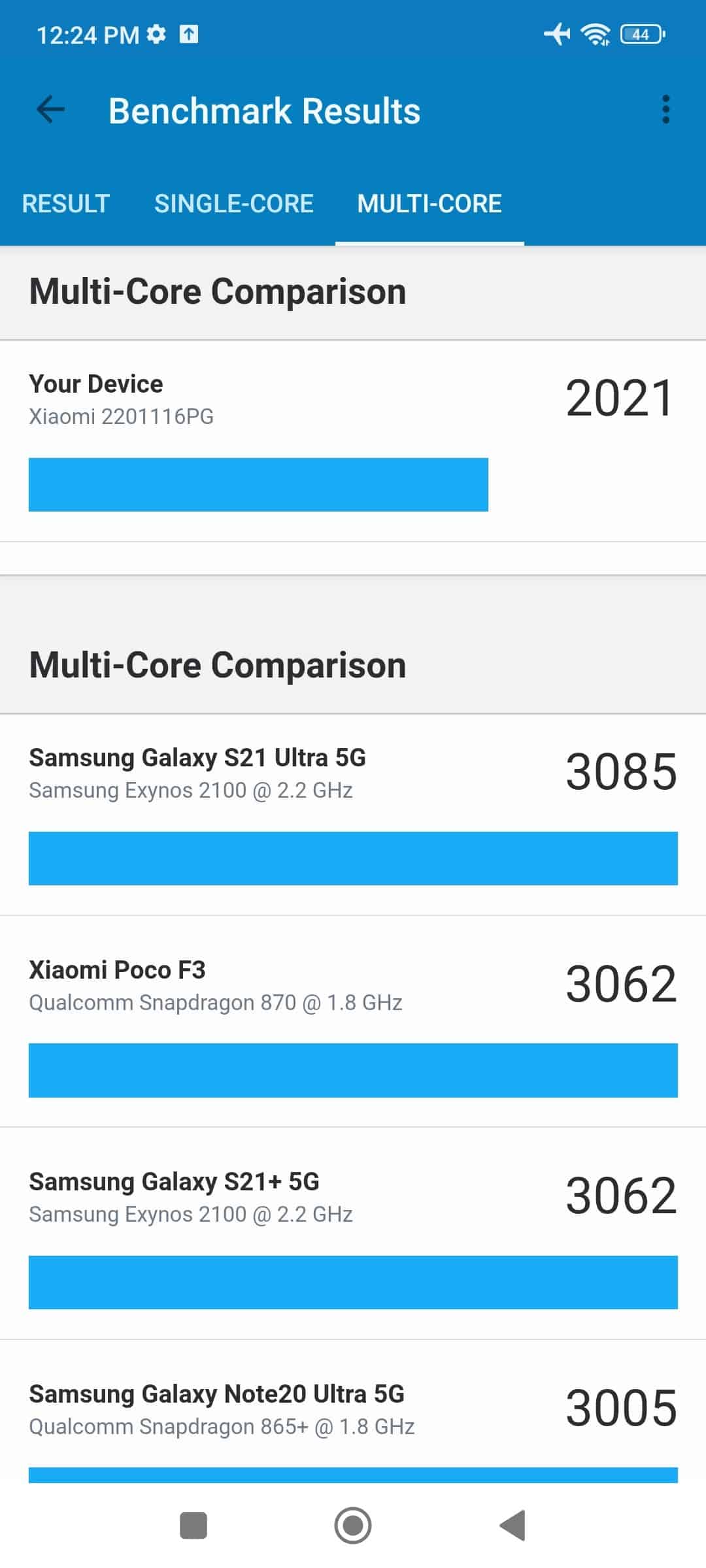Tap the upload notification icon in status bar
The width and height of the screenshot is (706, 1568).
pyautogui.click(x=189, y=34)
